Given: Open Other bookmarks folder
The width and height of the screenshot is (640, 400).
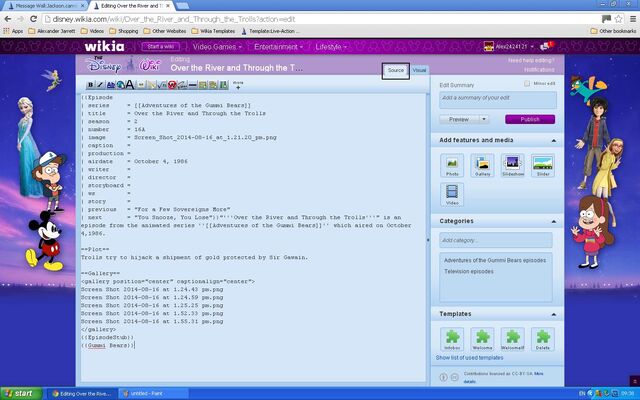Looking at the screenshot, I should (x=613, y=31).
